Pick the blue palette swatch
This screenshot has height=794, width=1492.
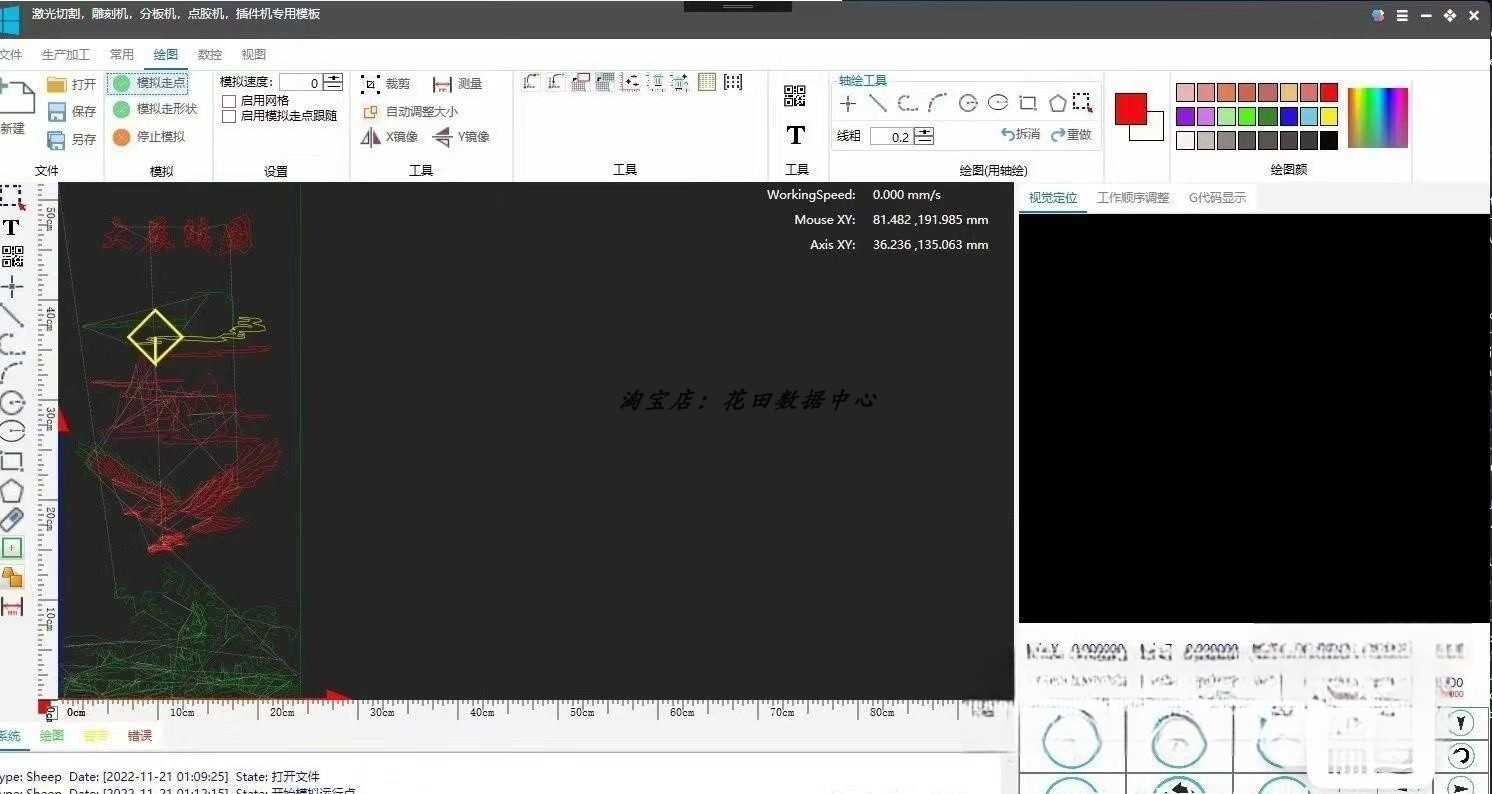(x=1288, y=117)
